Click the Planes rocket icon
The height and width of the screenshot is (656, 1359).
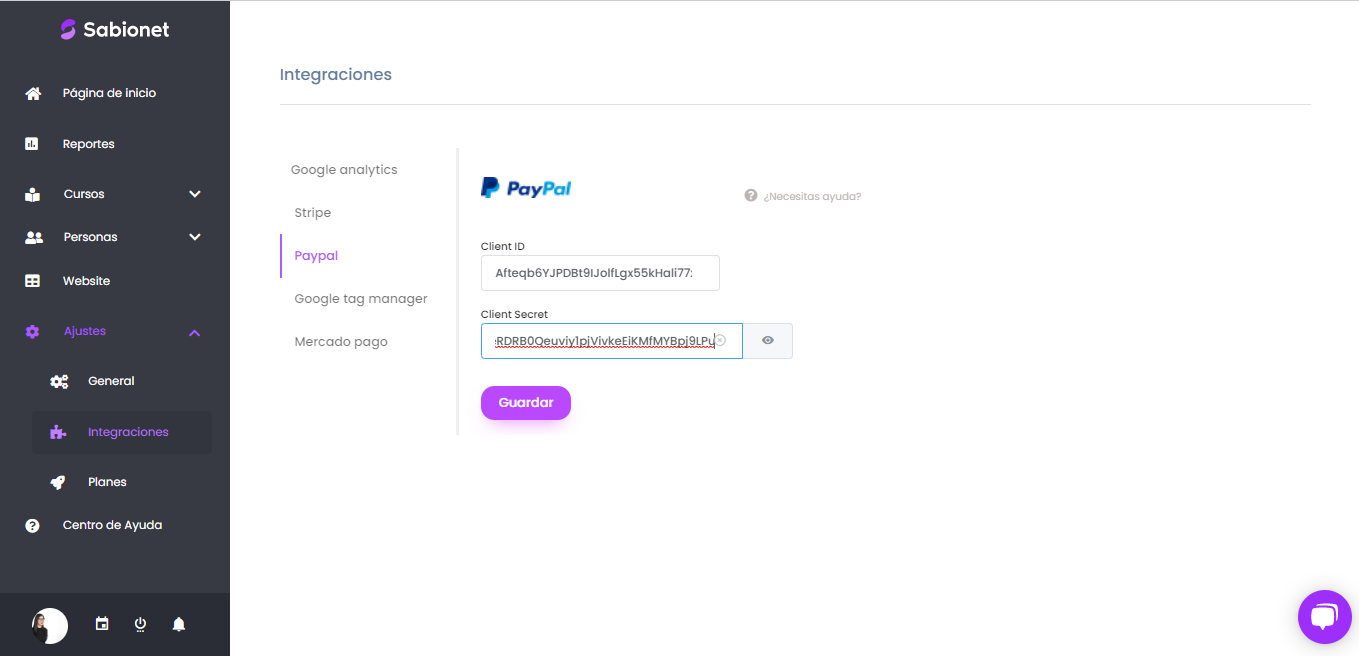coord(58,482)
